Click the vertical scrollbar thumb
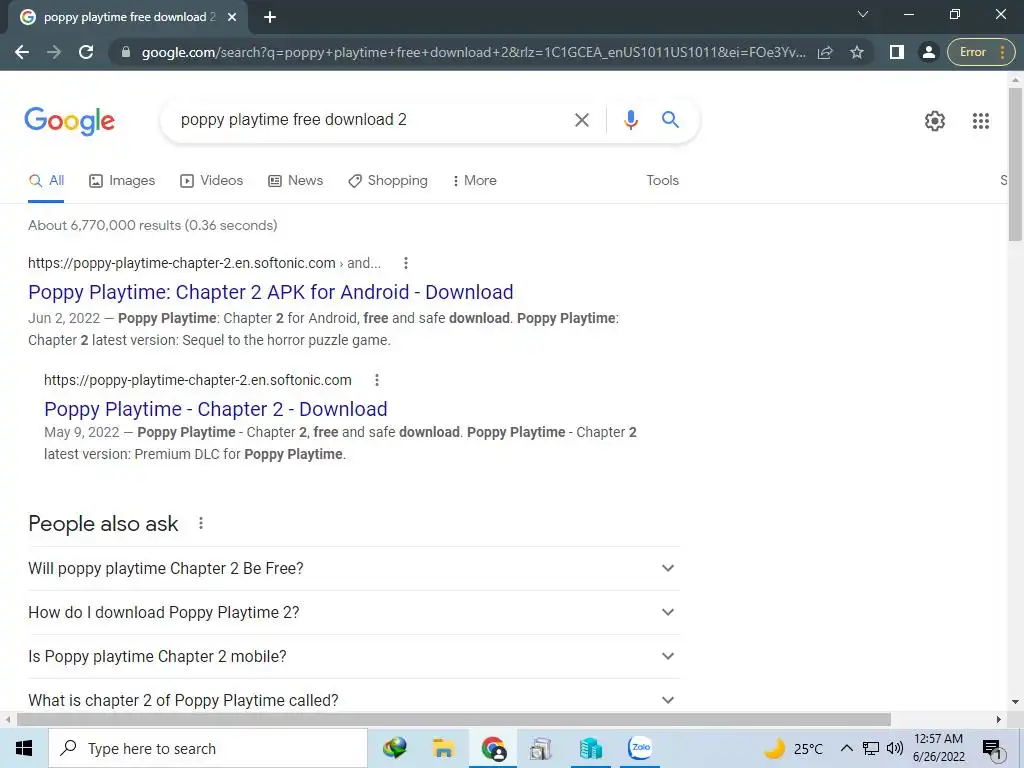The height and width of the screenshot is (768, 1024). point(1015,165)
